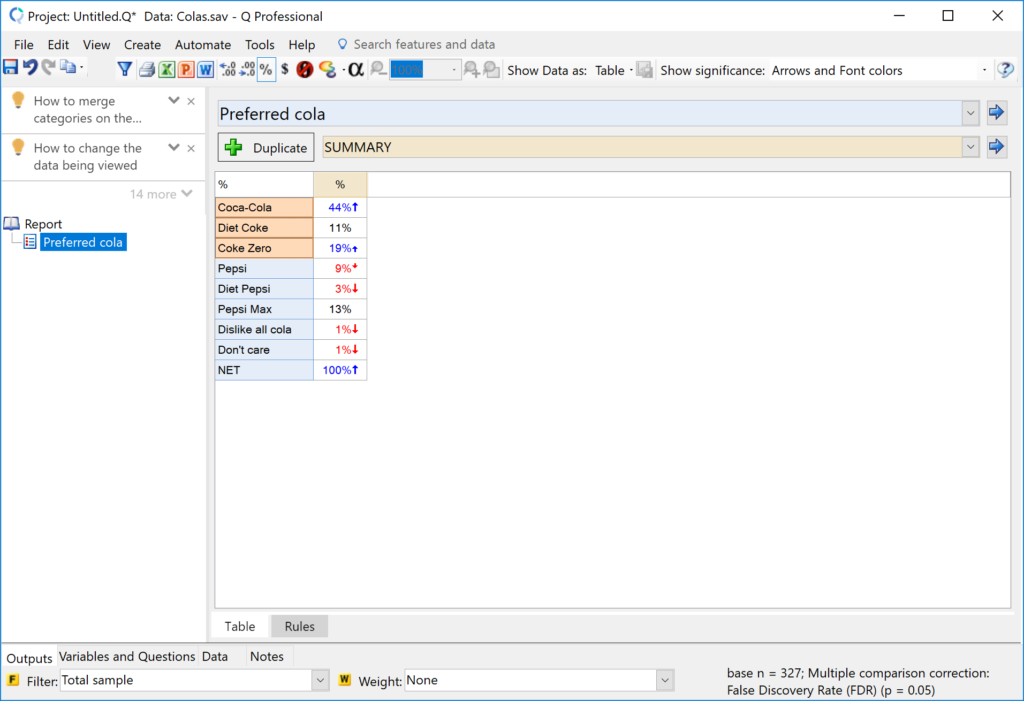Viewport: 1024px width, 701px height.
Task: Click the W weight icon in status bar
Action: click(x=345, y=680)
